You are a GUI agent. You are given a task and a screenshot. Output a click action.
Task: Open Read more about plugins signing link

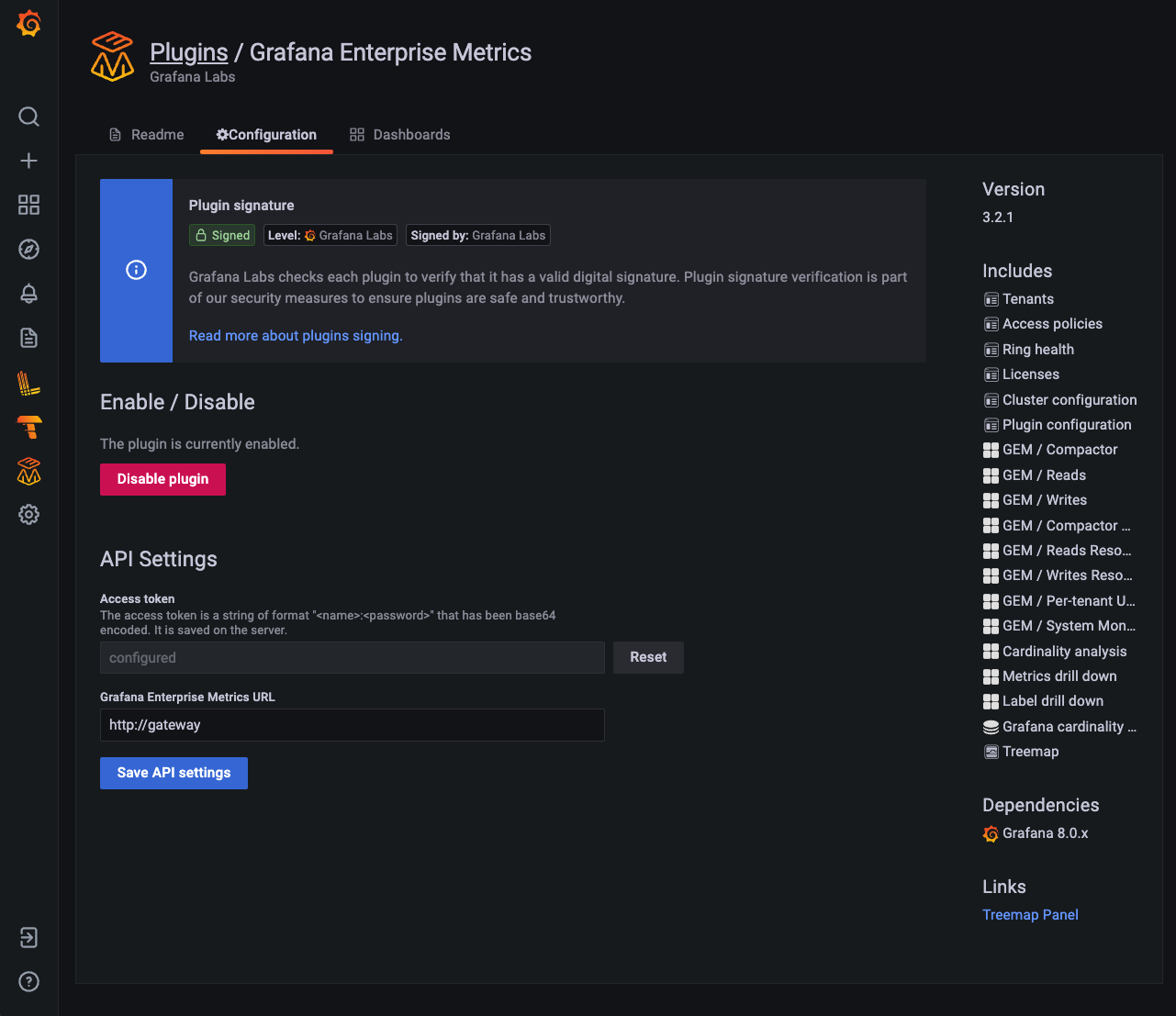pos(295,335)
